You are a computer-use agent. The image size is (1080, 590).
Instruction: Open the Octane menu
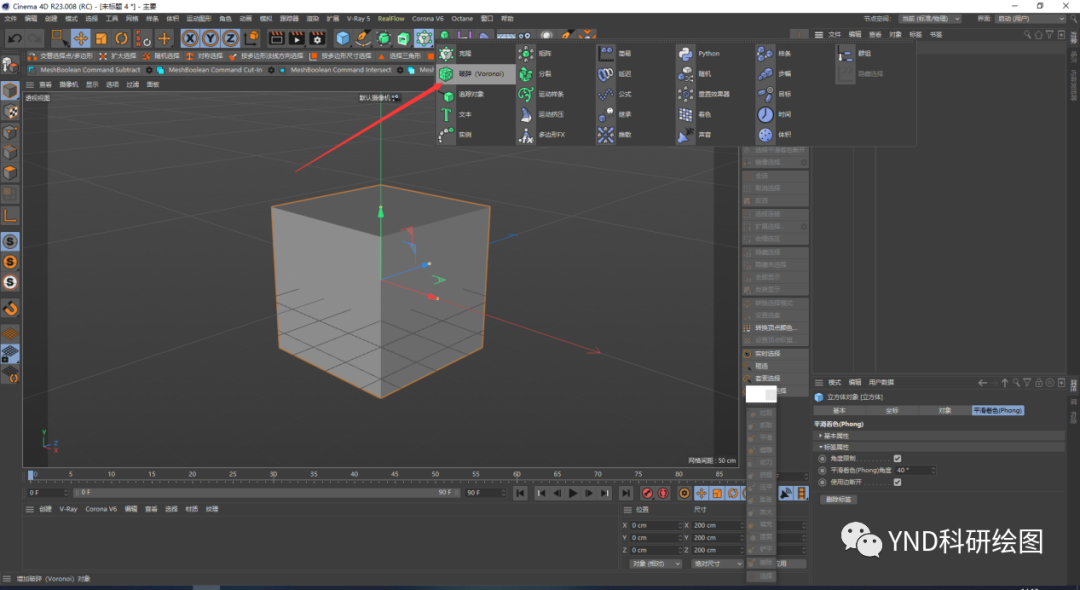tap(462, 19)
